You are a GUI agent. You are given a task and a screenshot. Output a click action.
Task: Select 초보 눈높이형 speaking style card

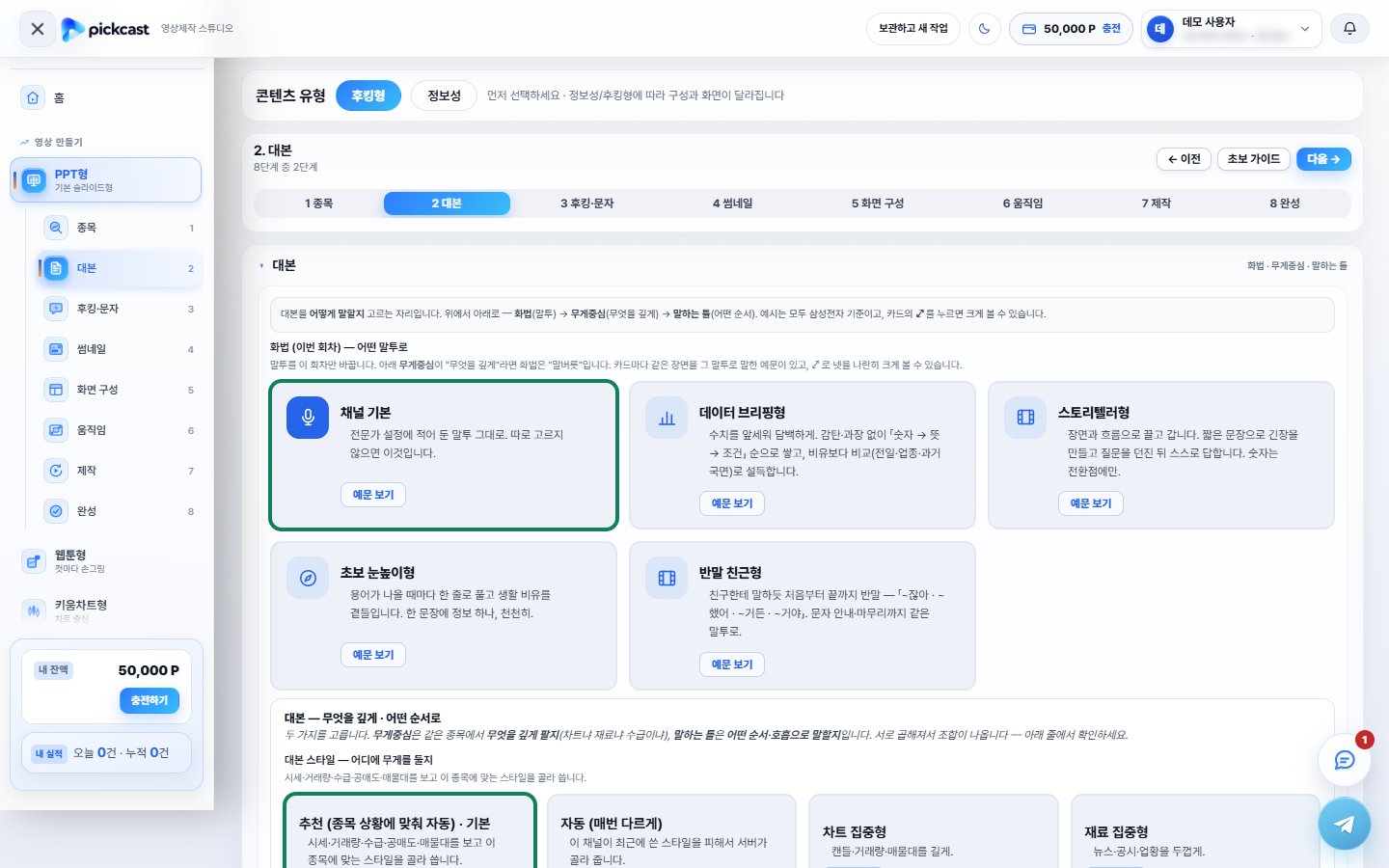click(x=444, y=615)
